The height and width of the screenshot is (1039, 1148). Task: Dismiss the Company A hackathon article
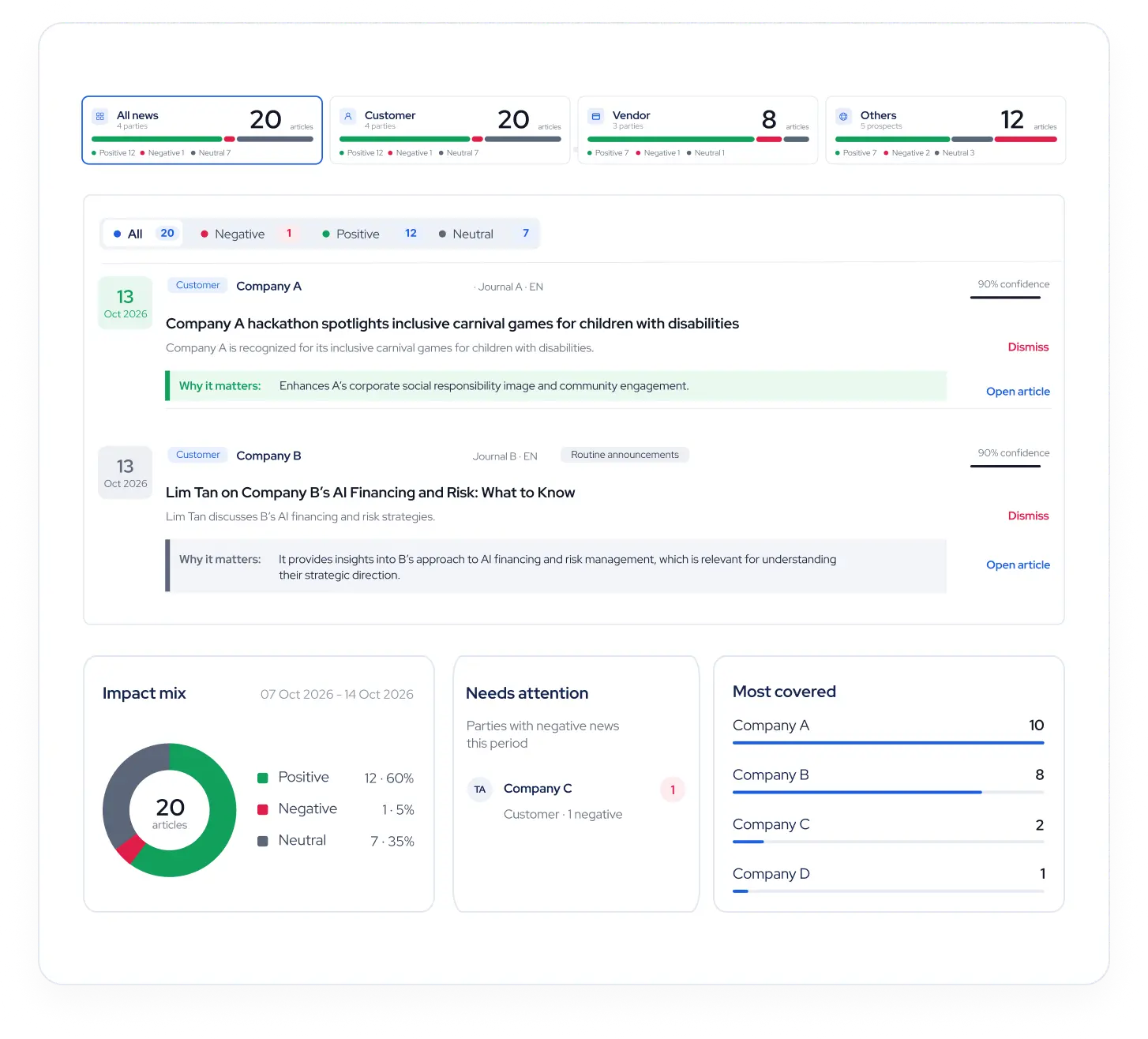pos(1028,347)
